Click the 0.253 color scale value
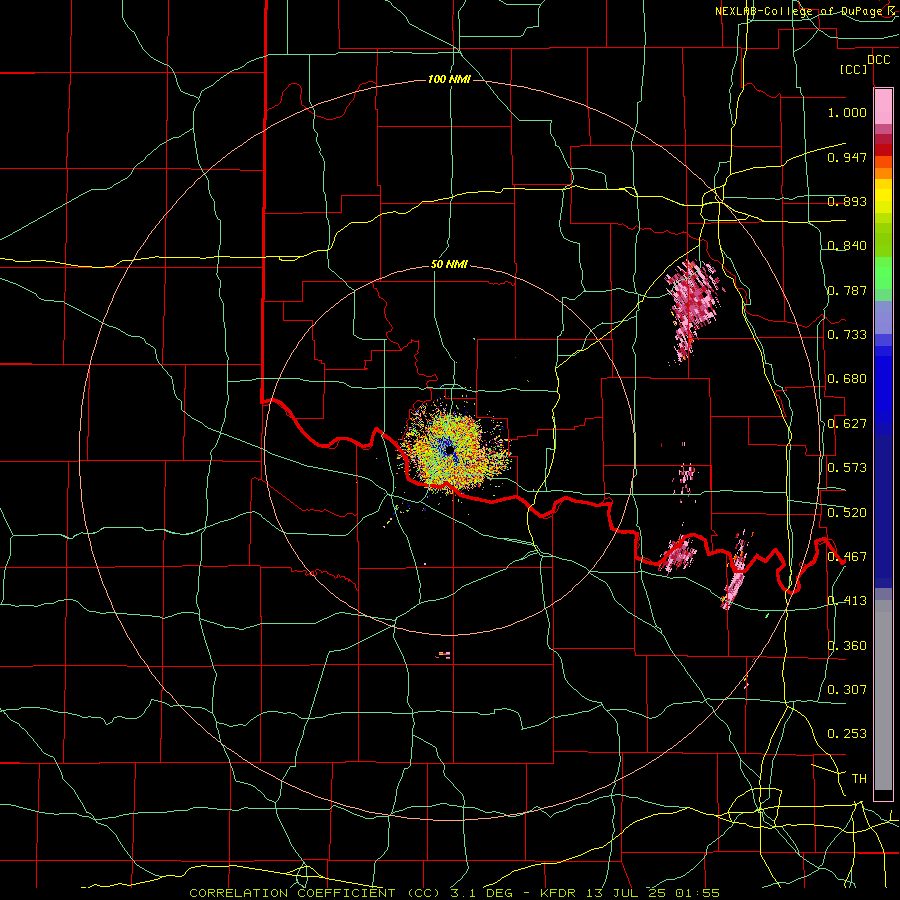This screenshot has width=900, height=900. 847,734
